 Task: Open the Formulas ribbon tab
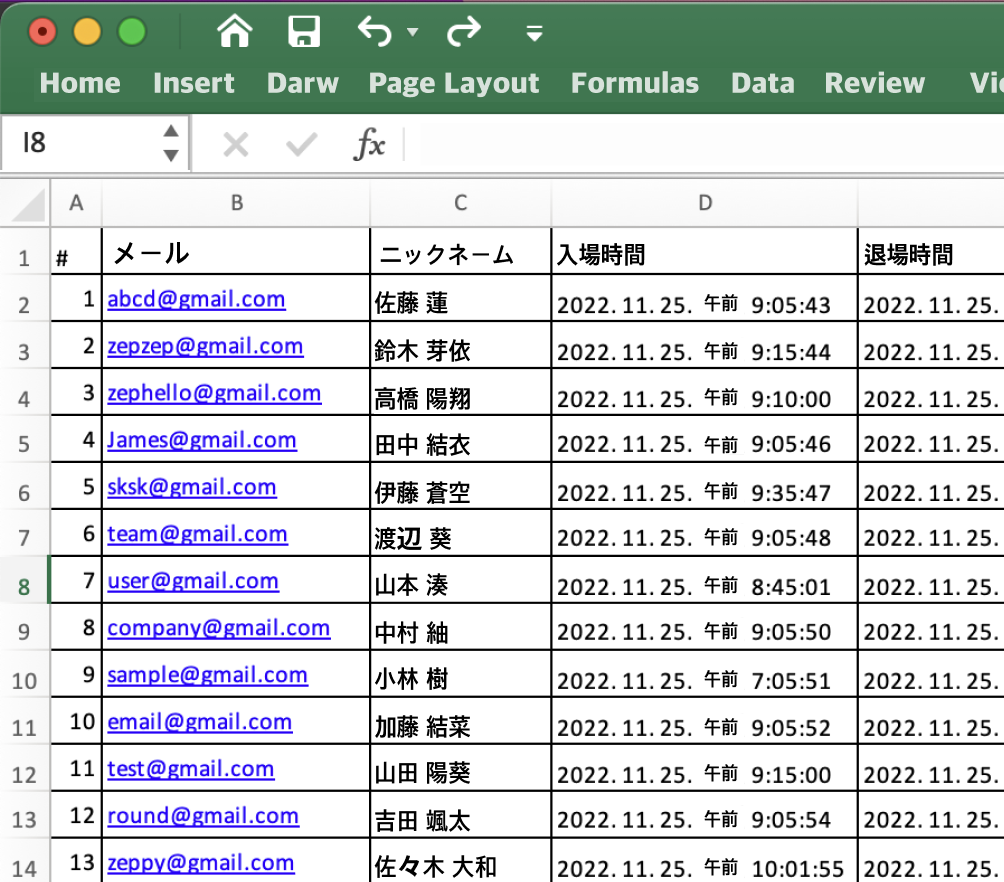(x=635, y=83)
